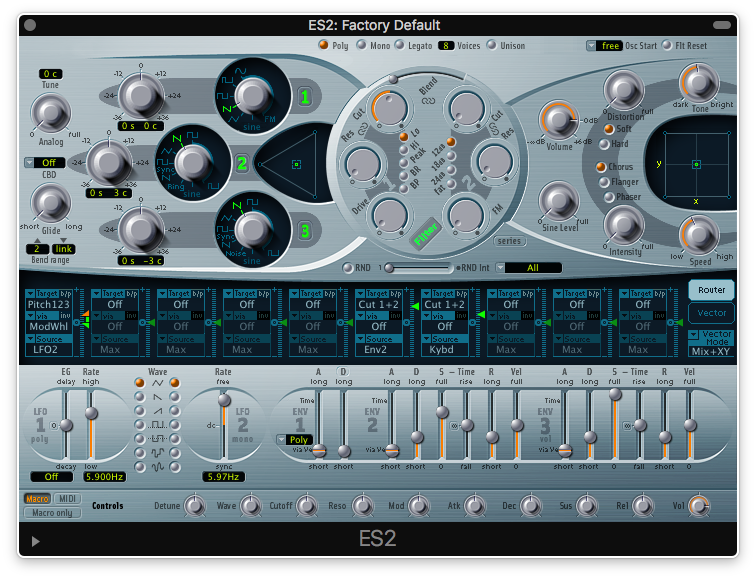The width and height of the screenshot is (756, 579).
Task: Switch to the MIDI controls tab
Action: point(68,499)
